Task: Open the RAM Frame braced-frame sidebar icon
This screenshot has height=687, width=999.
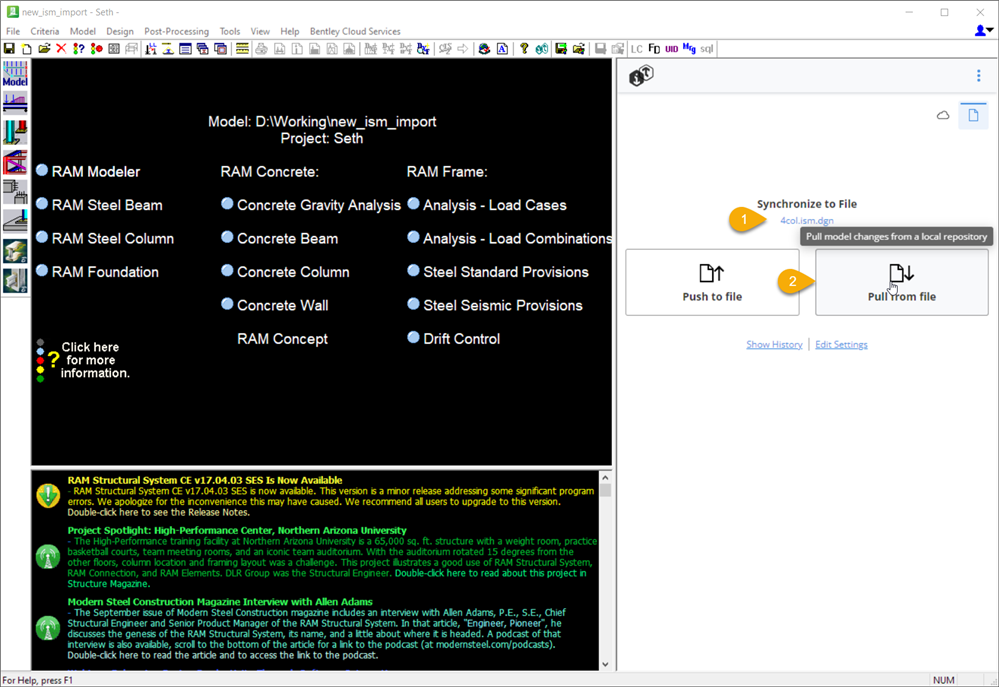Action: (x=15, y=162)
